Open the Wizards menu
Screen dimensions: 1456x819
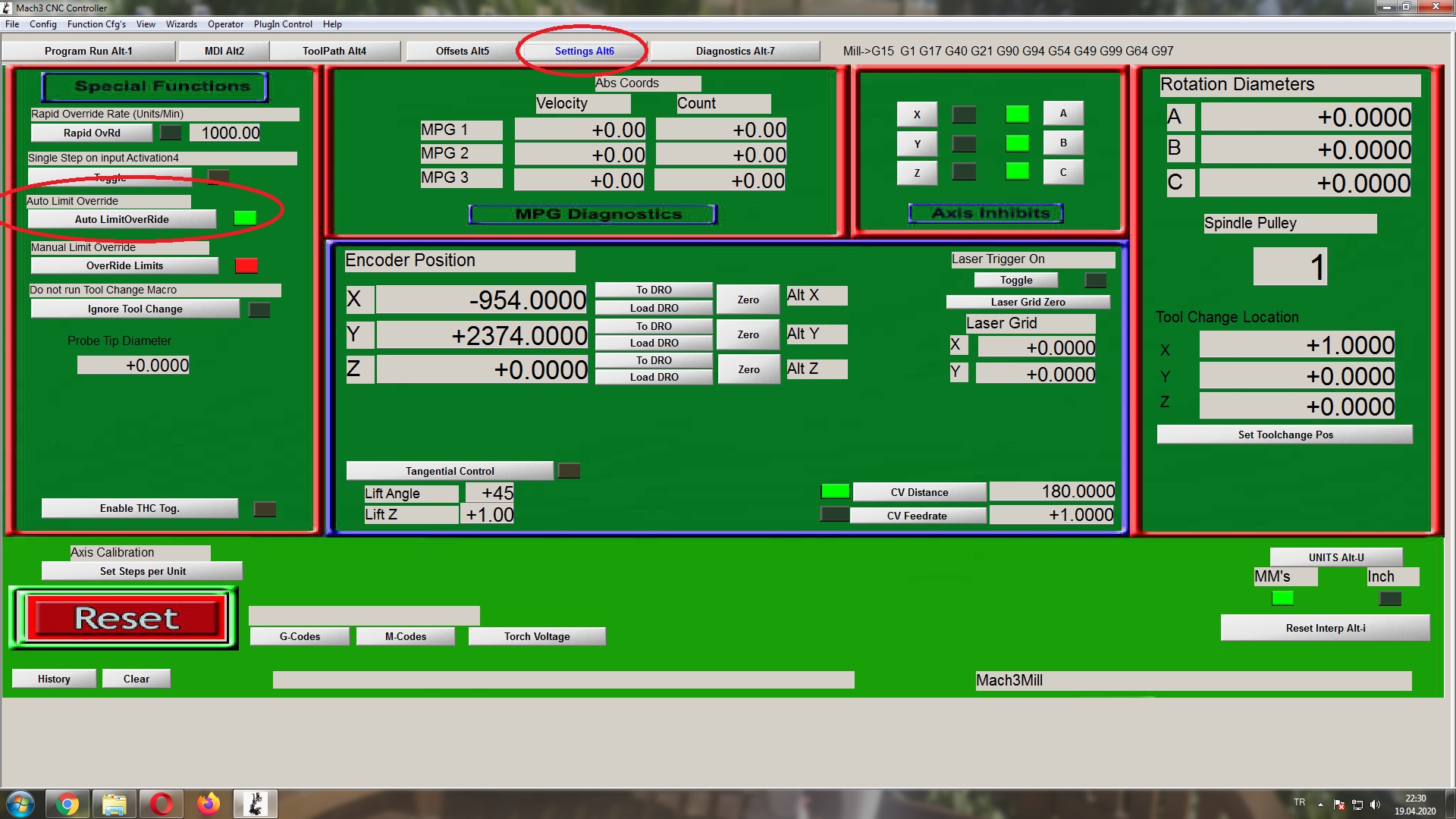click(181, 24)
